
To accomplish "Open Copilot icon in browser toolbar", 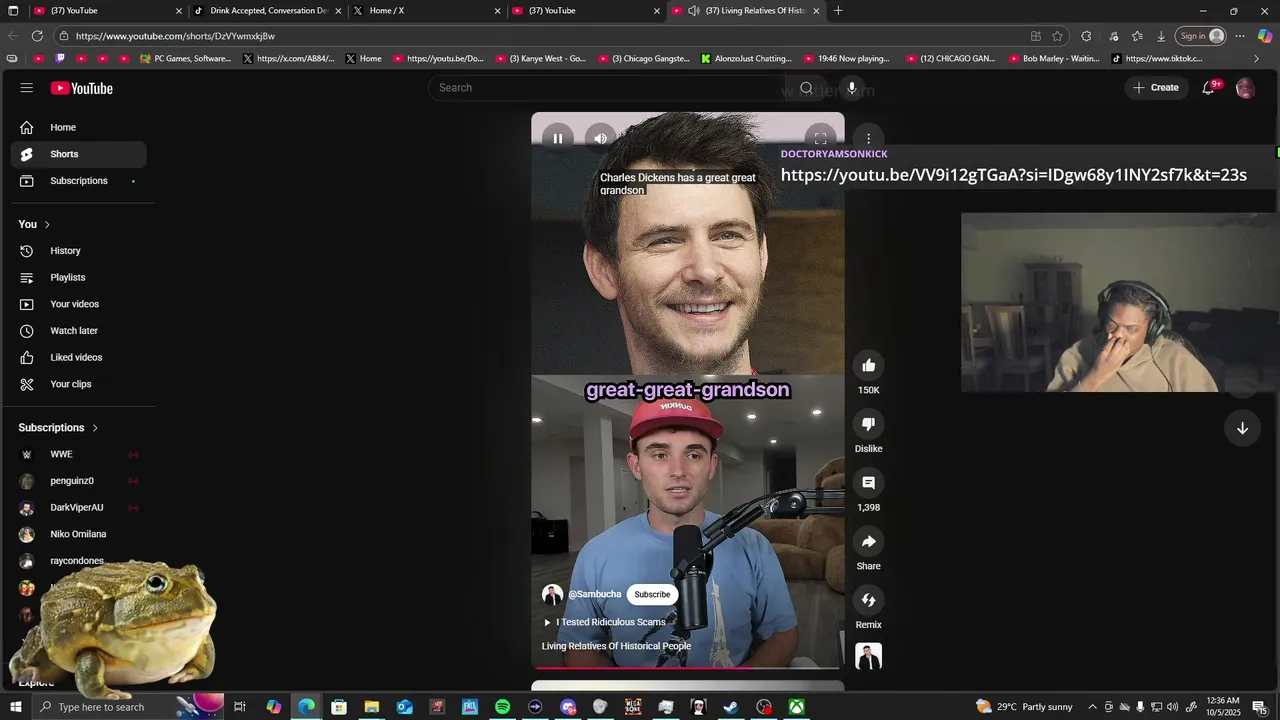I will coord(1265,36).
